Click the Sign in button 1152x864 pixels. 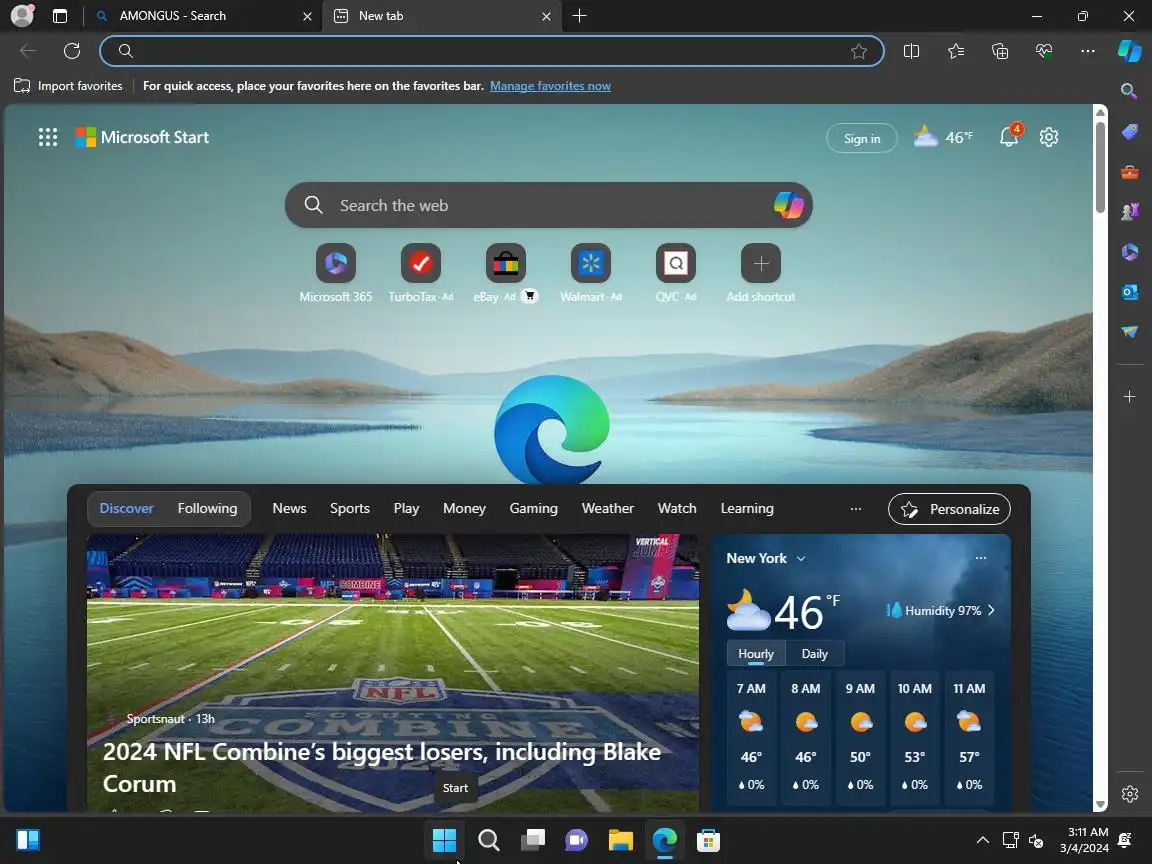pos(862,138)
